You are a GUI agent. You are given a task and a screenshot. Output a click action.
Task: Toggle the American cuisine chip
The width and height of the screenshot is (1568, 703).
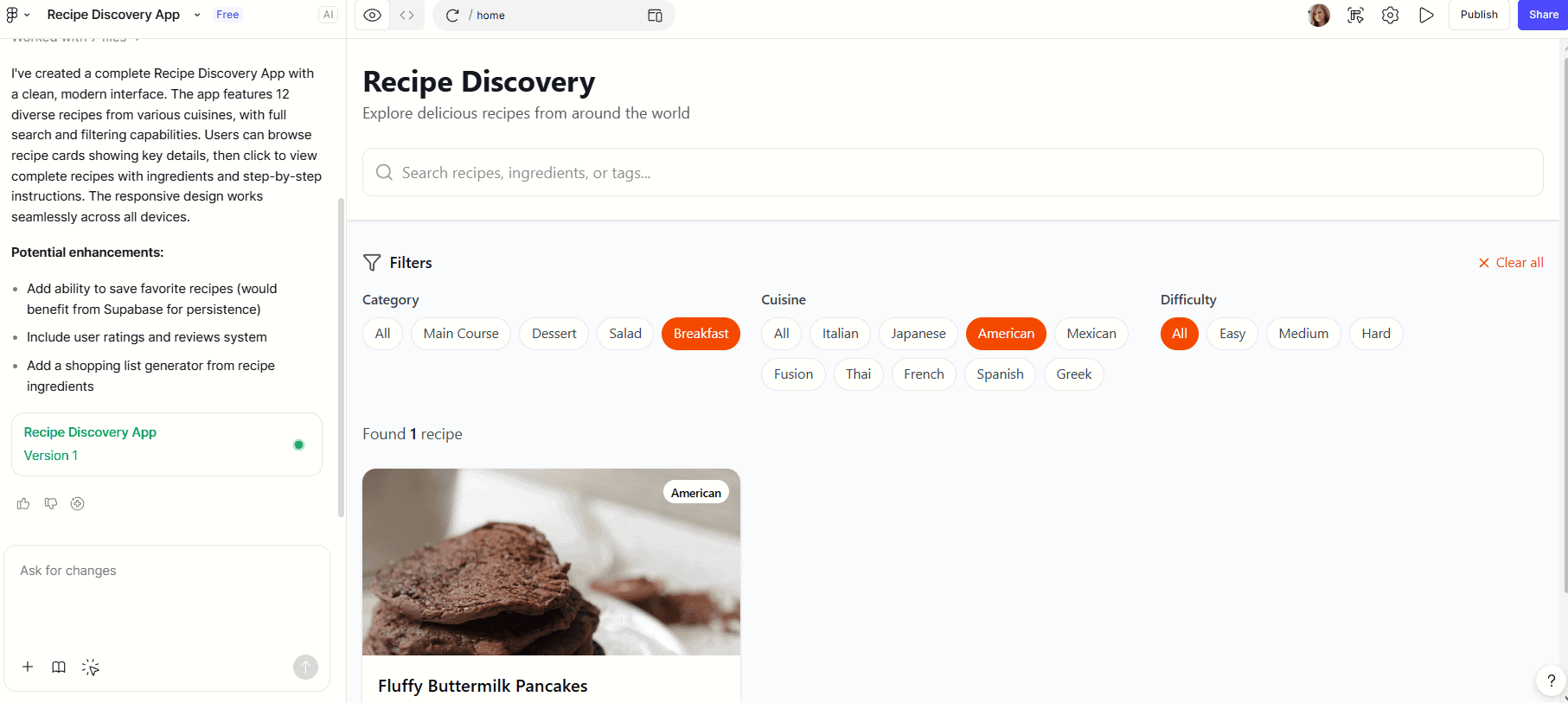(1006, 334)
